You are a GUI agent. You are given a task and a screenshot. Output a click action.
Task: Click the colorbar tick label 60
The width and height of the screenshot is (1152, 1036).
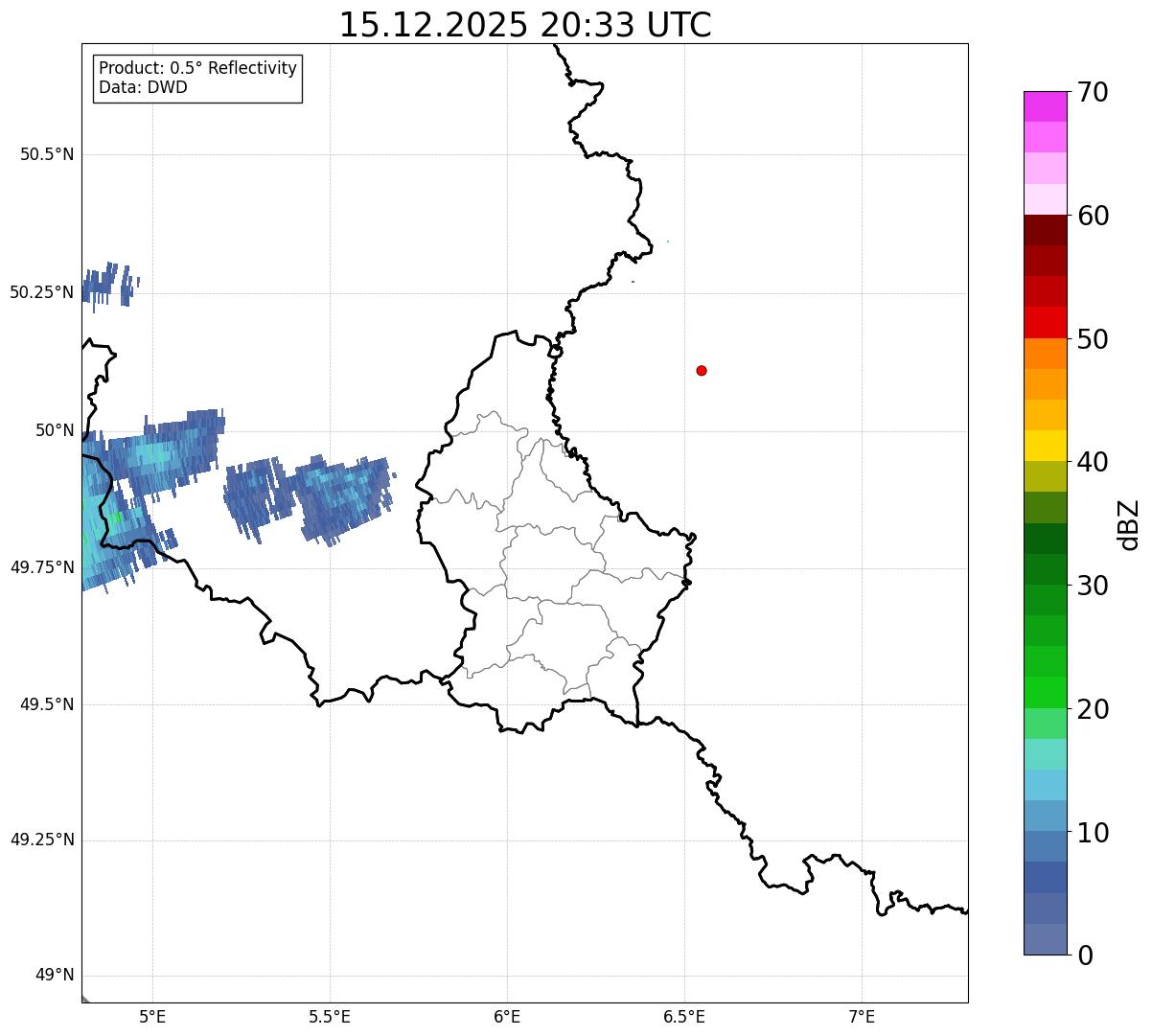tap(1094, 216)
